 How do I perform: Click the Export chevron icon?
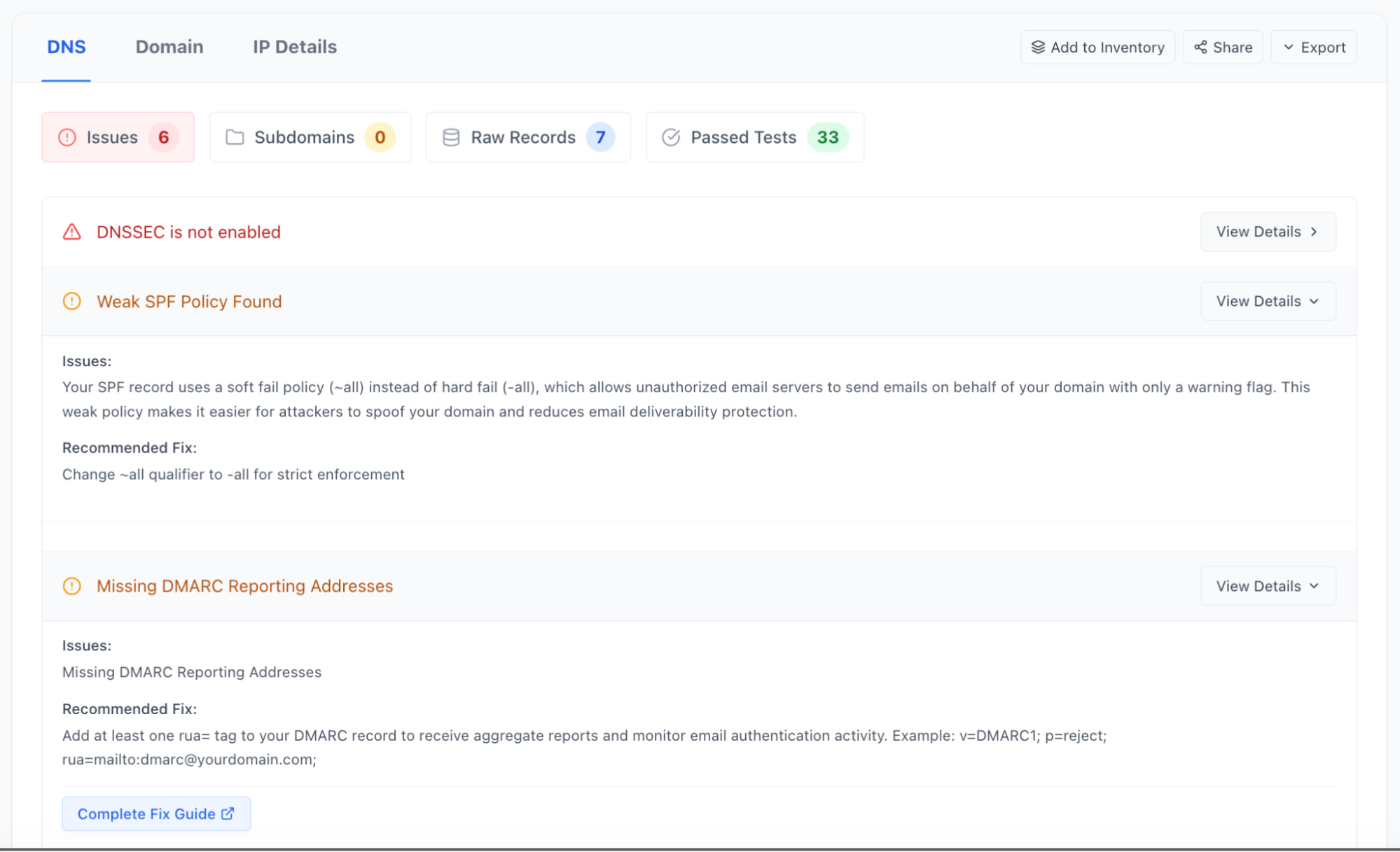(1288, 47)
